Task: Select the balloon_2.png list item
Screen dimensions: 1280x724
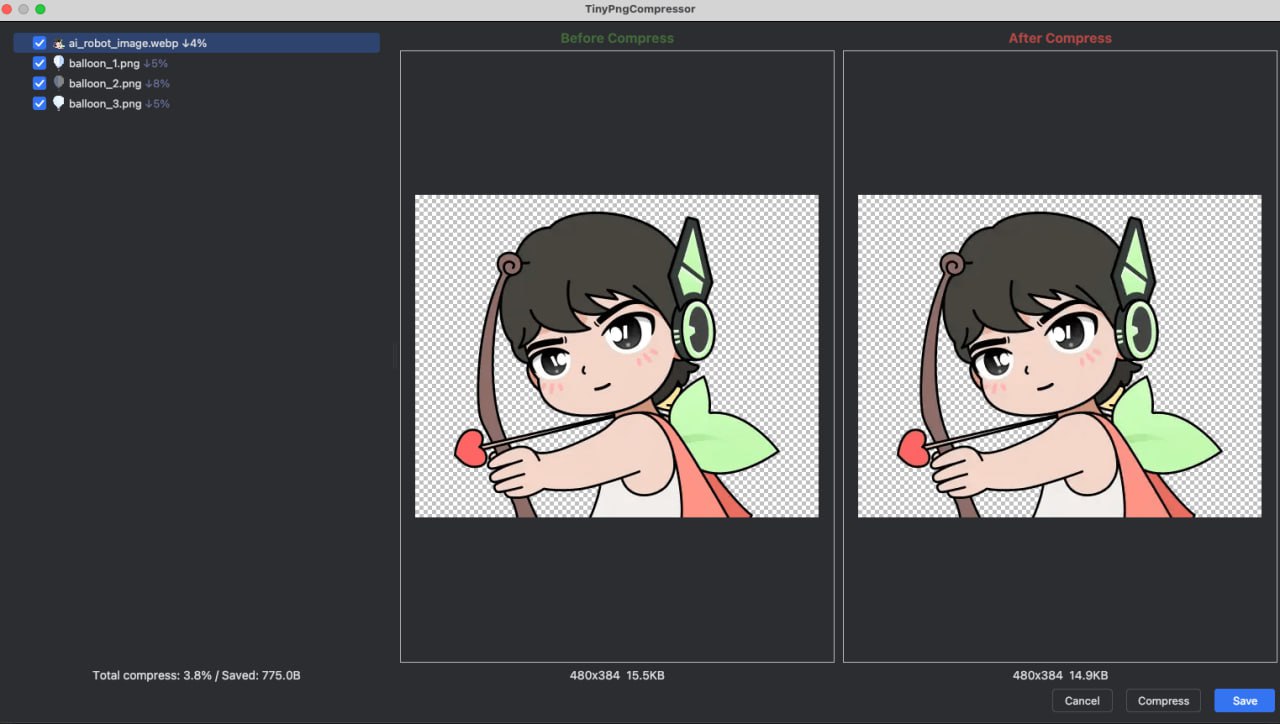Action: tap(197, 83)
